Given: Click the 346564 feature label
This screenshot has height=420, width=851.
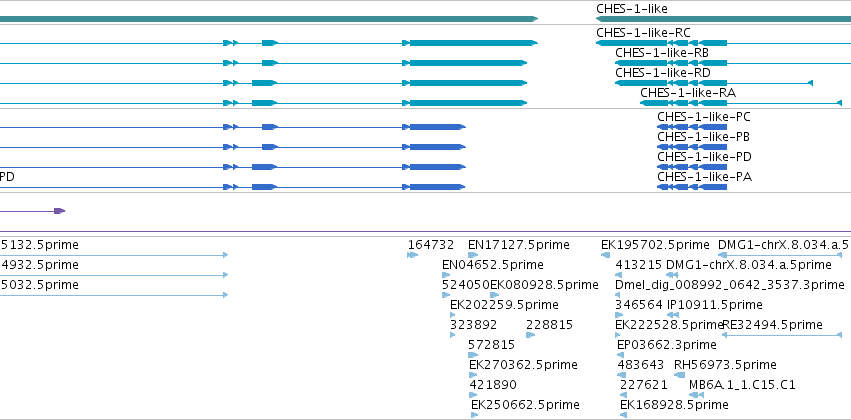Looking at the screenshot, I should (639, 305).
